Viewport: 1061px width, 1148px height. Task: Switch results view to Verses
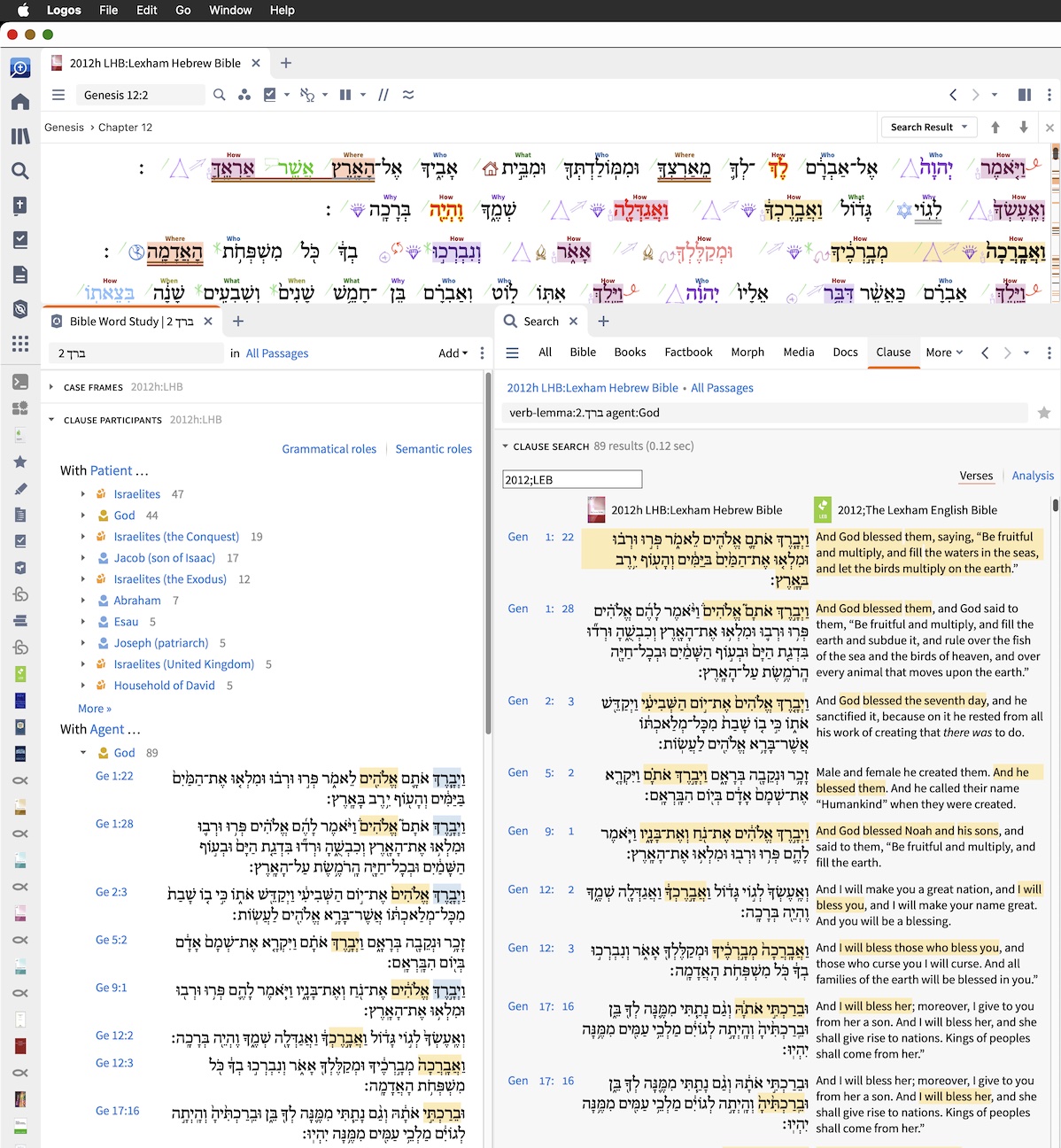coord(976,476)
